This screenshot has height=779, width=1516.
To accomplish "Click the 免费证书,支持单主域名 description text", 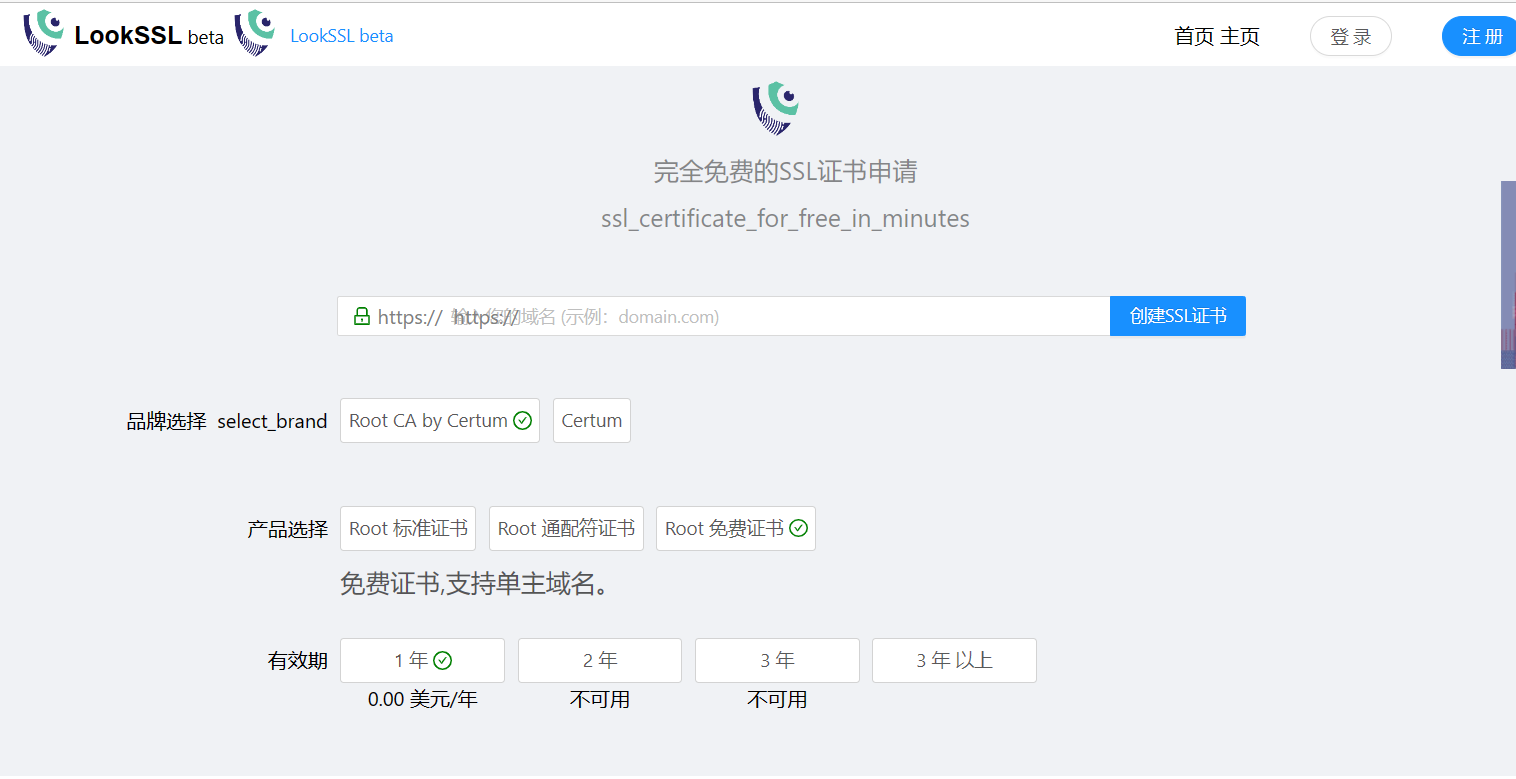I will (475, 584).
